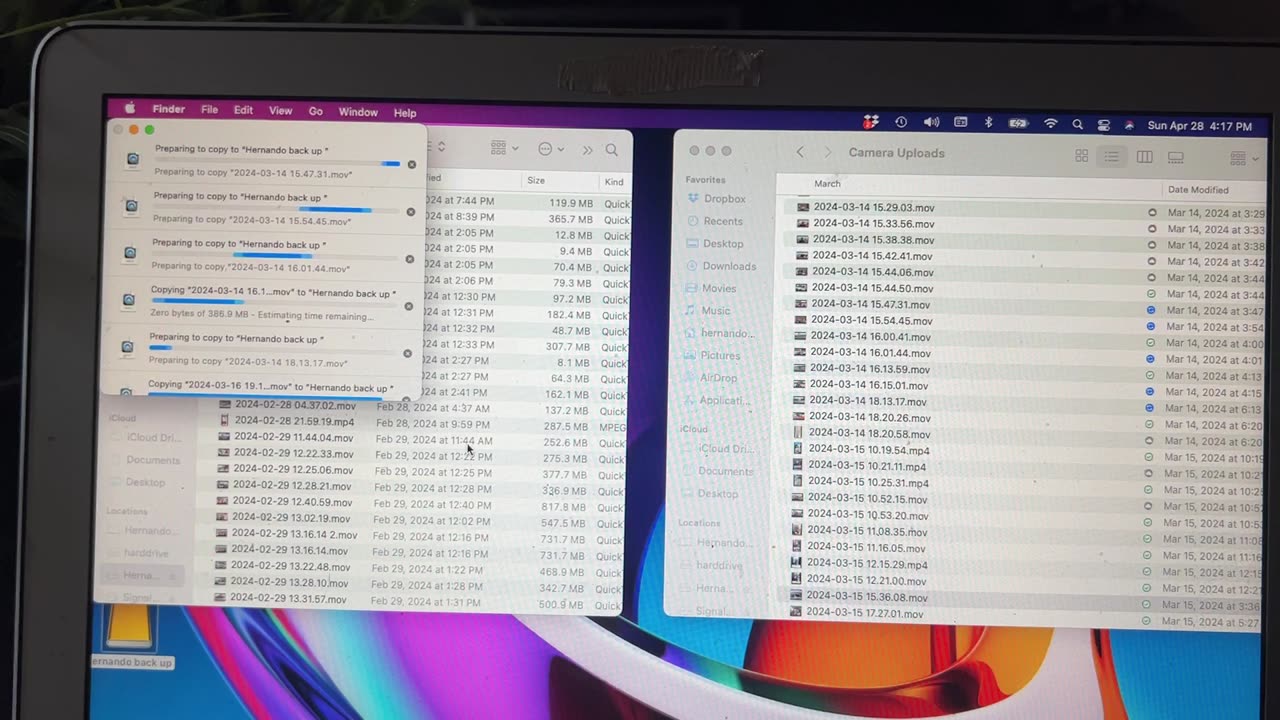
Task: Open the Help menu
Action: tap(405, 113)
